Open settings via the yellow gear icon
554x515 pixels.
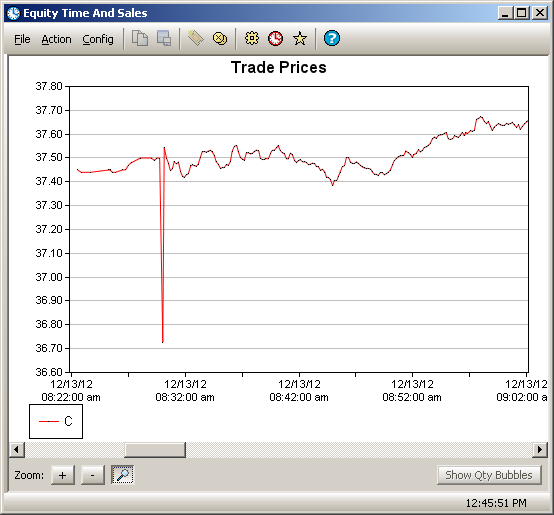point(252,38)
